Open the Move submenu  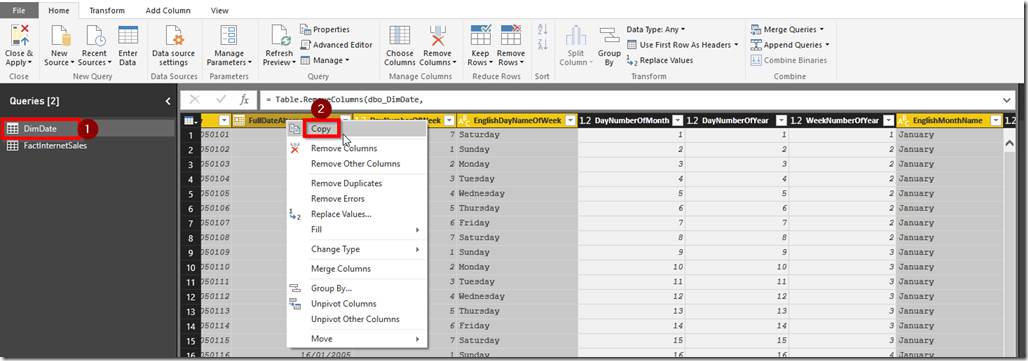[x=357, y=339]
